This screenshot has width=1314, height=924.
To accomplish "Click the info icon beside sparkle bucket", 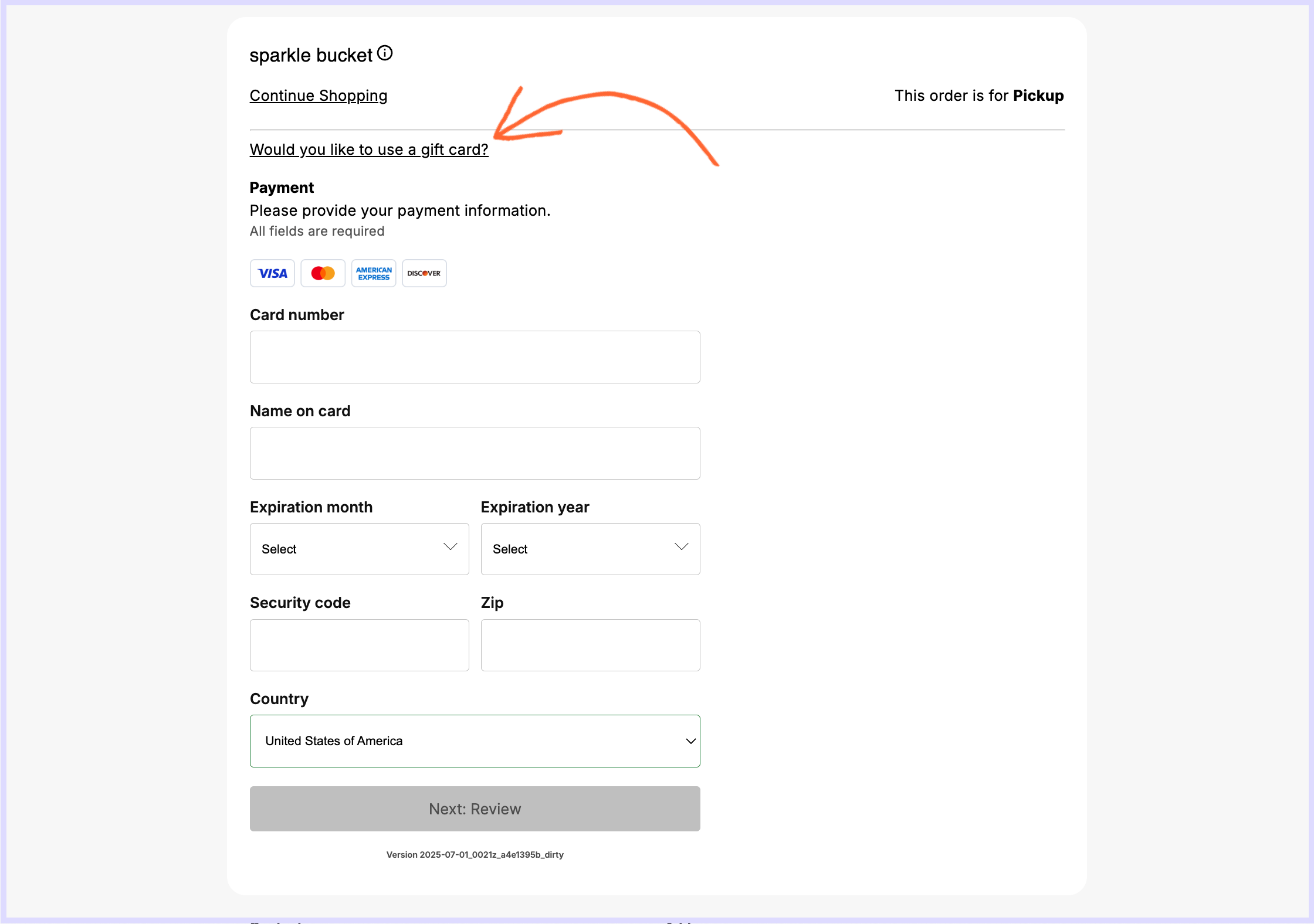I will 385,53.
